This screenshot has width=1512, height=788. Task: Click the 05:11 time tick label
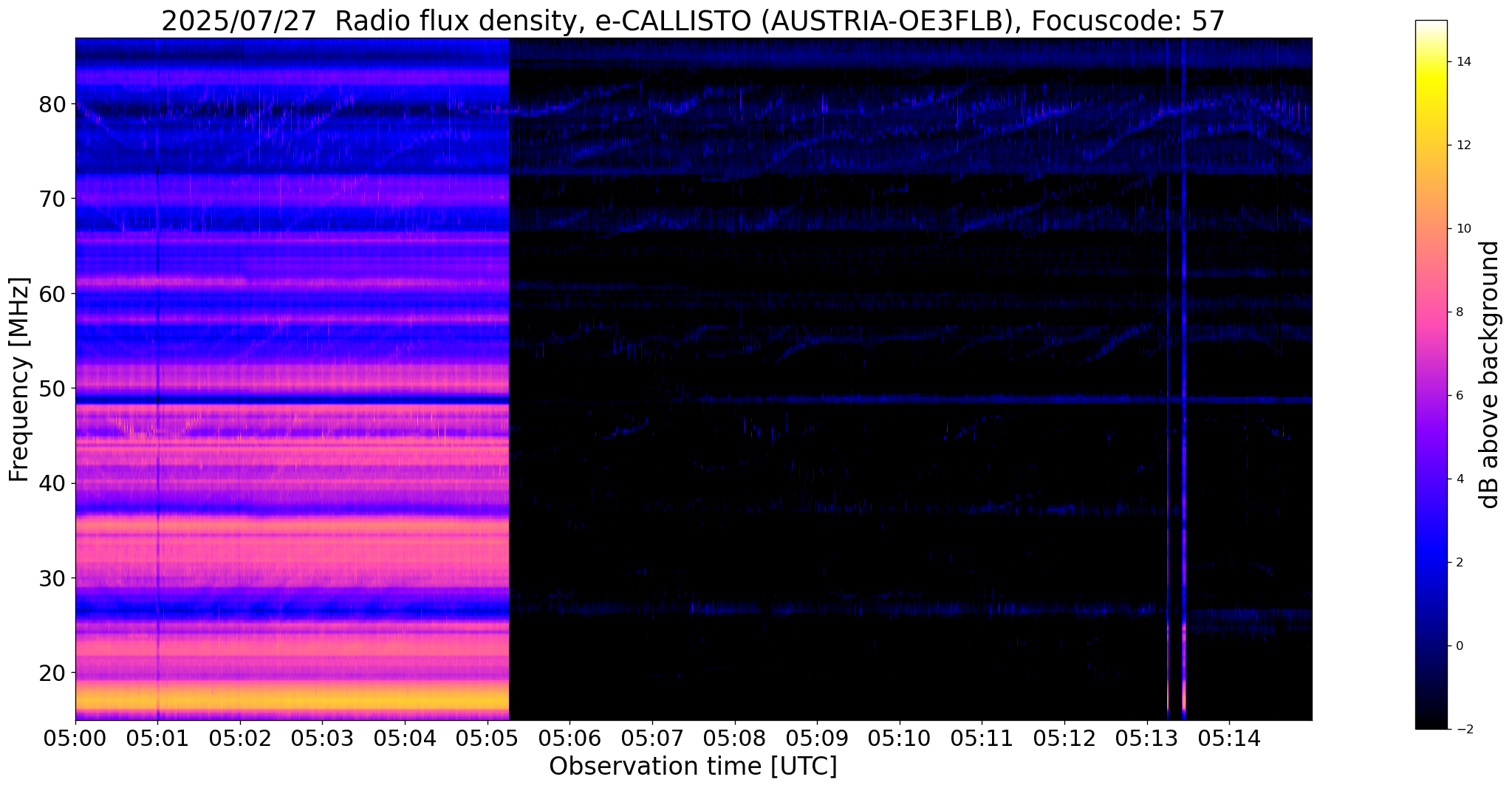982,739
